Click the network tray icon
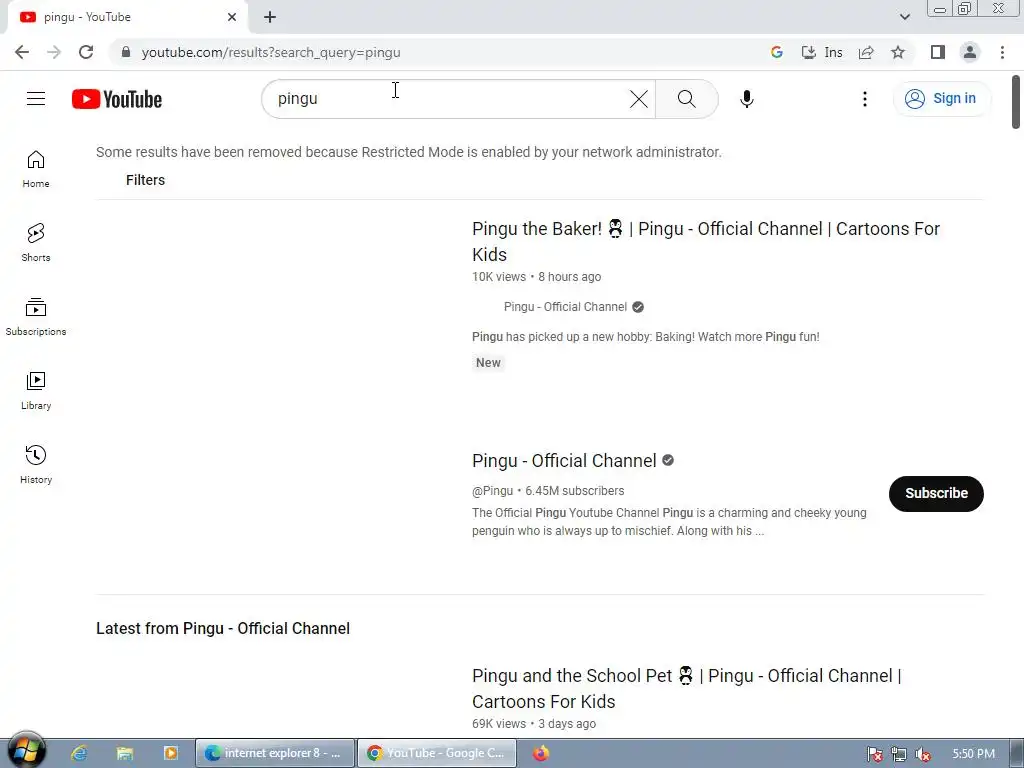The width and height of the screenshot is (1024, 768). coord(899,754)
